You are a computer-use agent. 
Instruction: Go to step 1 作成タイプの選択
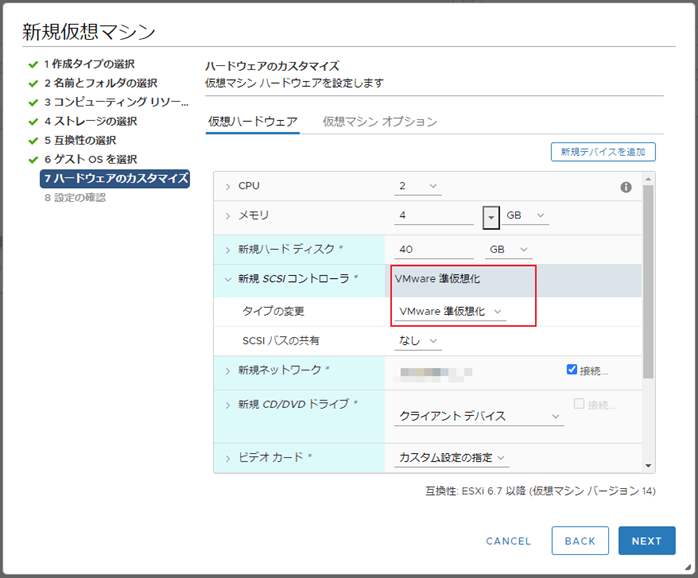pyautogui.click(x=89, y=64)
